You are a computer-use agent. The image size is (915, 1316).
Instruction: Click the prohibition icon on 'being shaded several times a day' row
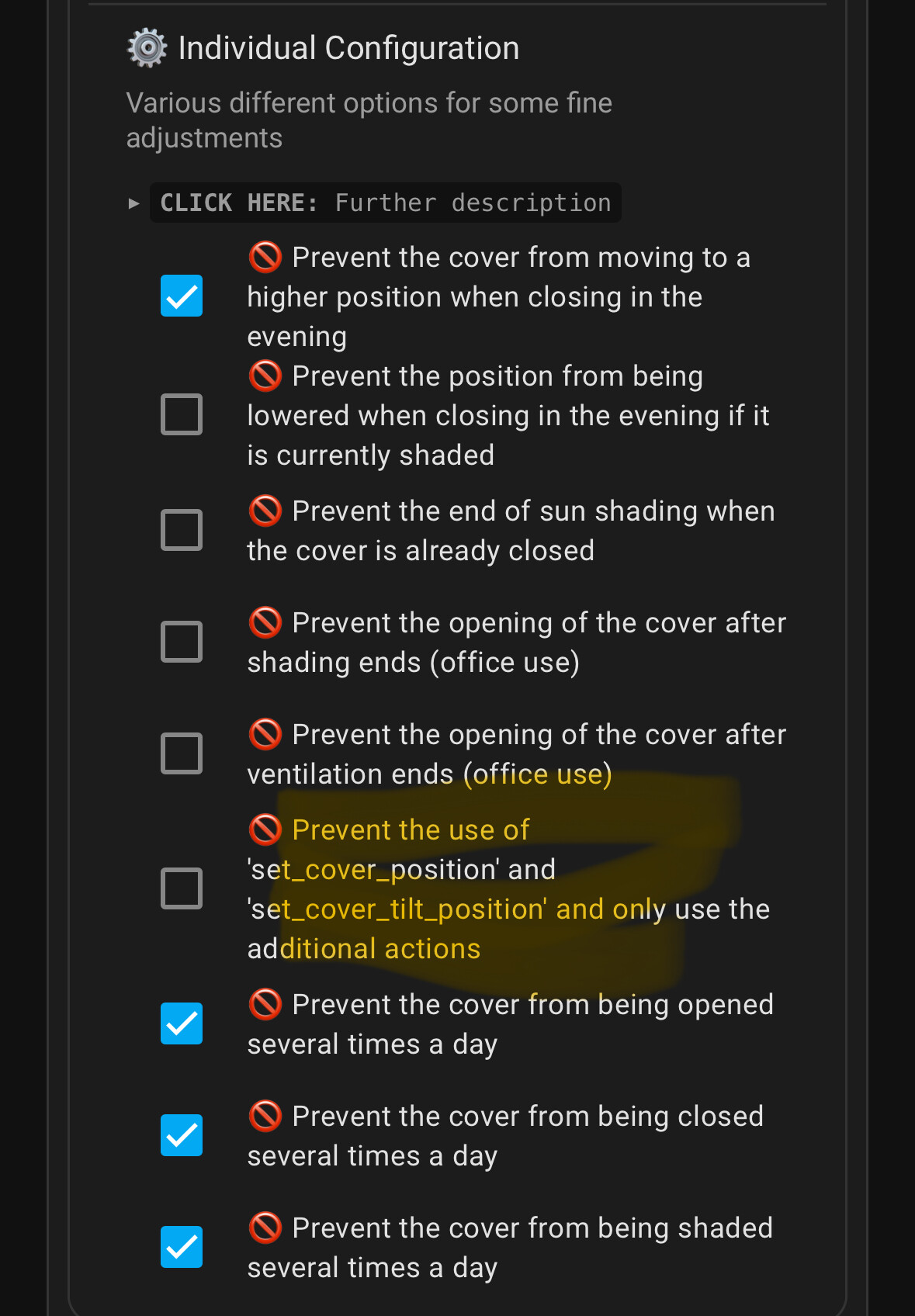coord(265,1227)
